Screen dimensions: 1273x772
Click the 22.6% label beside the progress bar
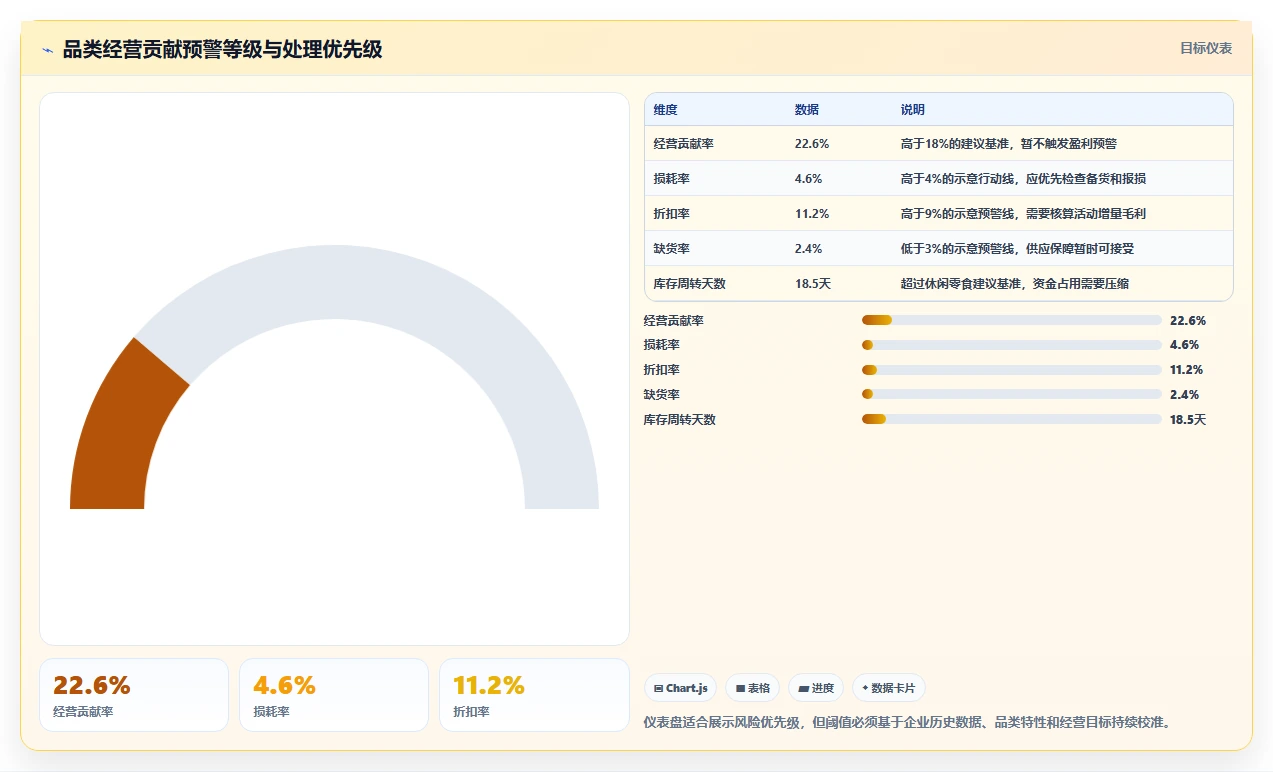(x=1188, y=320)
